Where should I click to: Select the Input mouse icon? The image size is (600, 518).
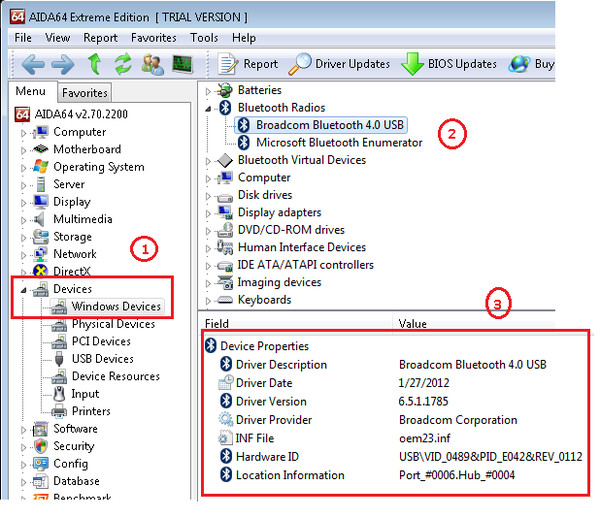[59, 394]
